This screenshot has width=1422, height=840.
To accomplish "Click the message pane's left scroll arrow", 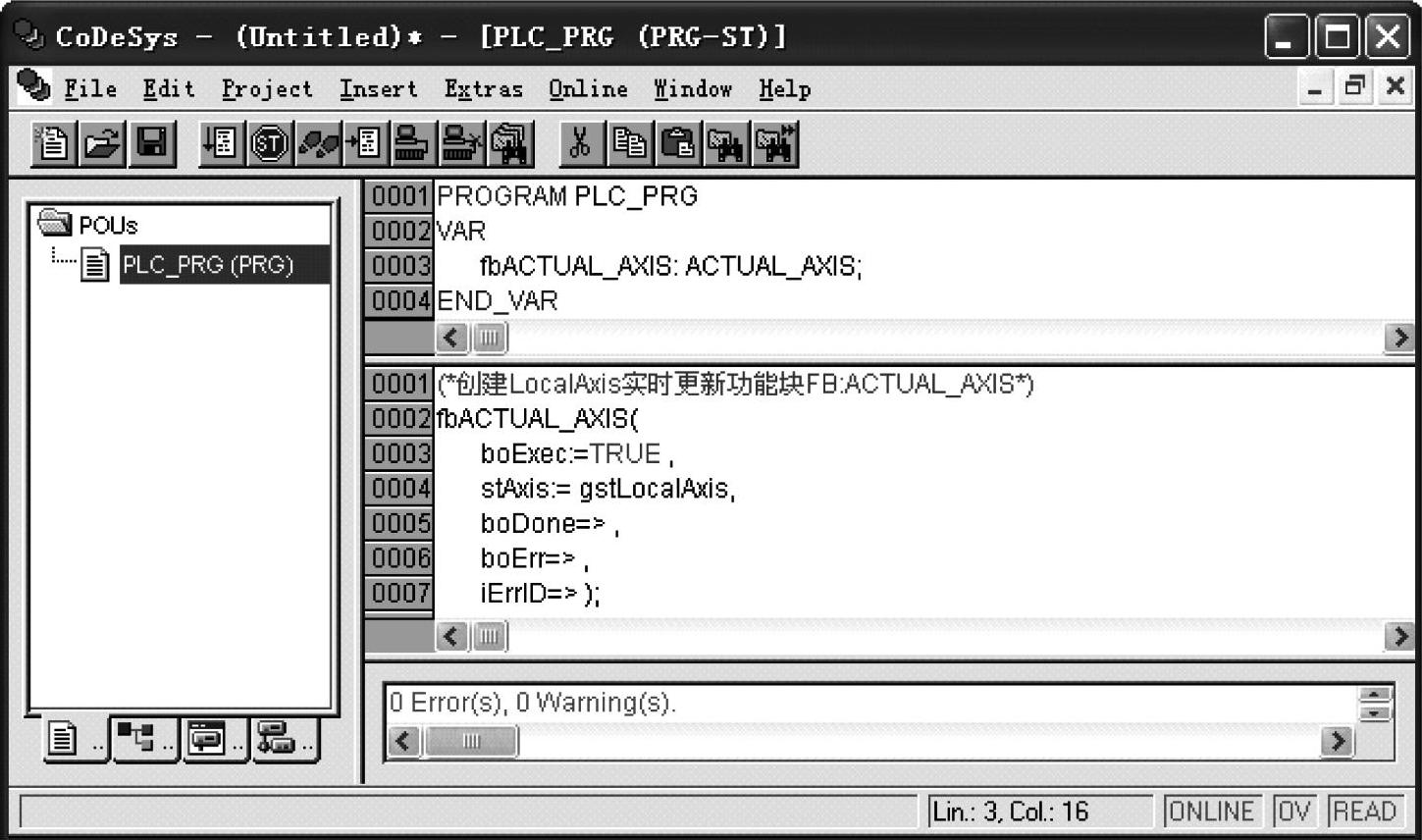I will pyautogui.click(x=404, y=741).
